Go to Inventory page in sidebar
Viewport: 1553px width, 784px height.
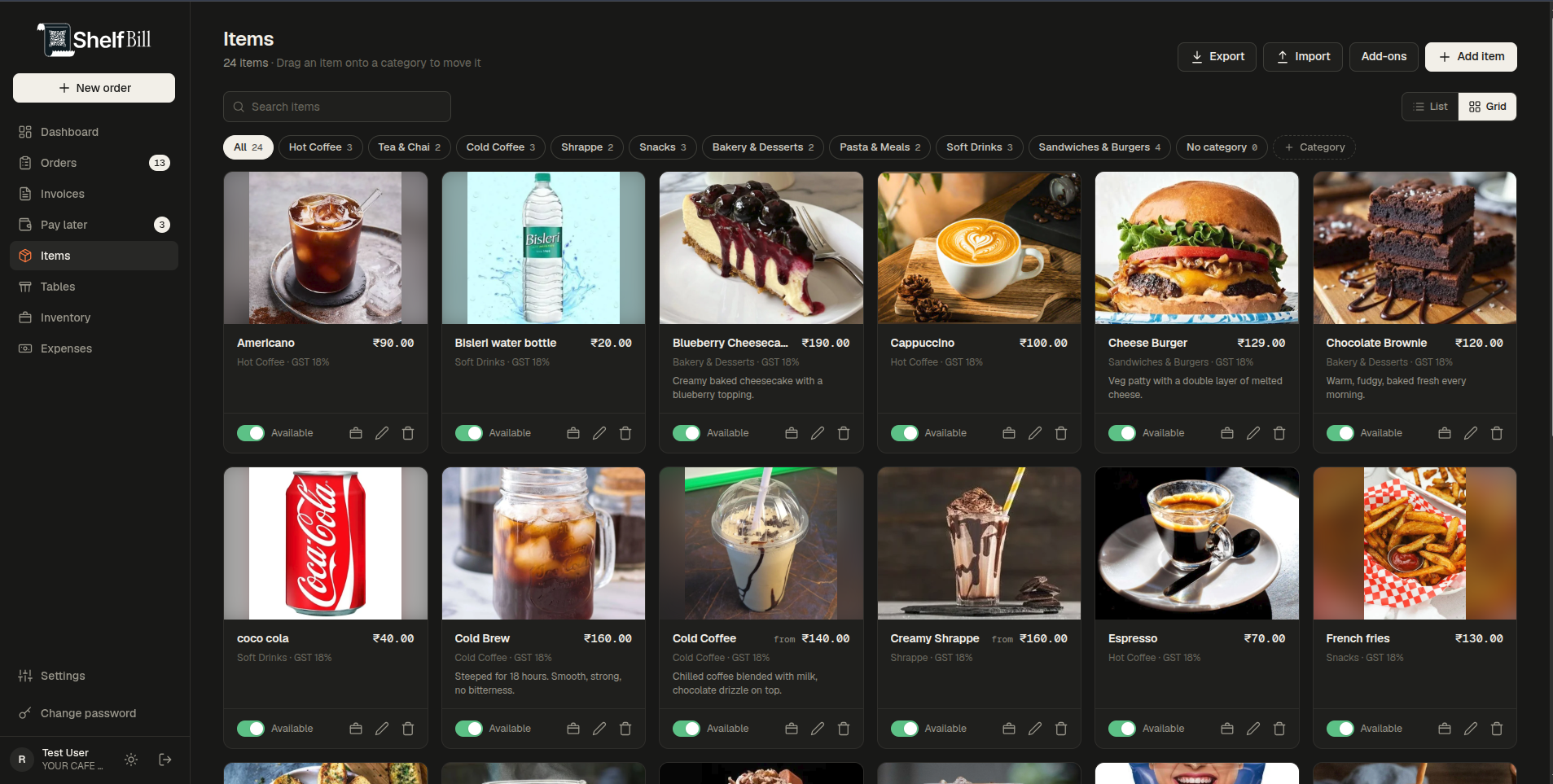[94, 318]
